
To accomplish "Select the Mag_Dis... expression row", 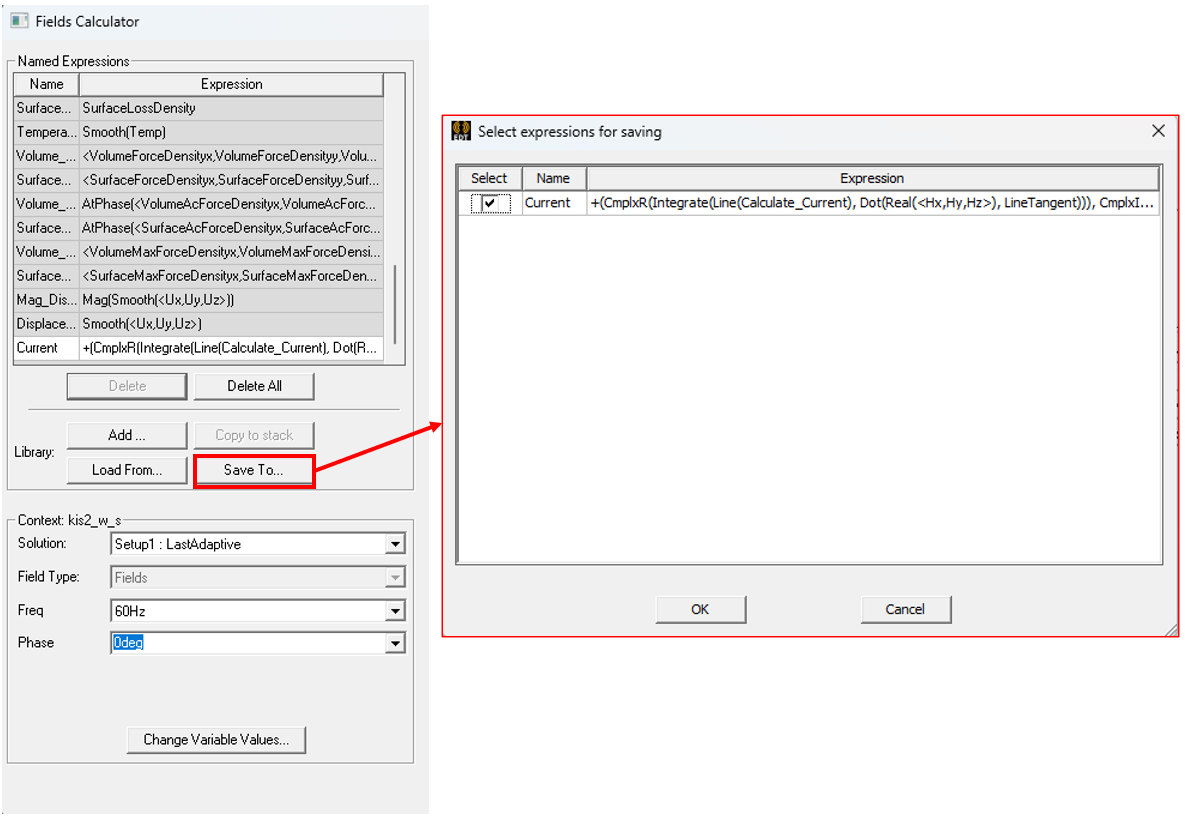I will coord(200,300).
